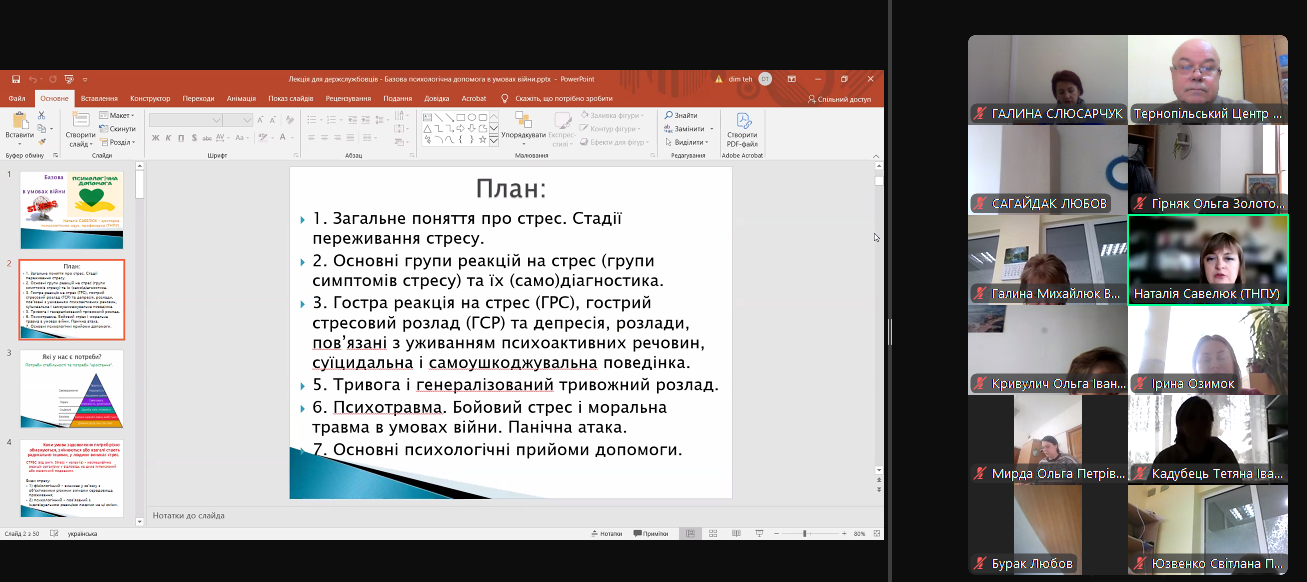Click the Save icon in quick access toolbar
Viewport: 1307px width, 582px height.
point(17,79)
